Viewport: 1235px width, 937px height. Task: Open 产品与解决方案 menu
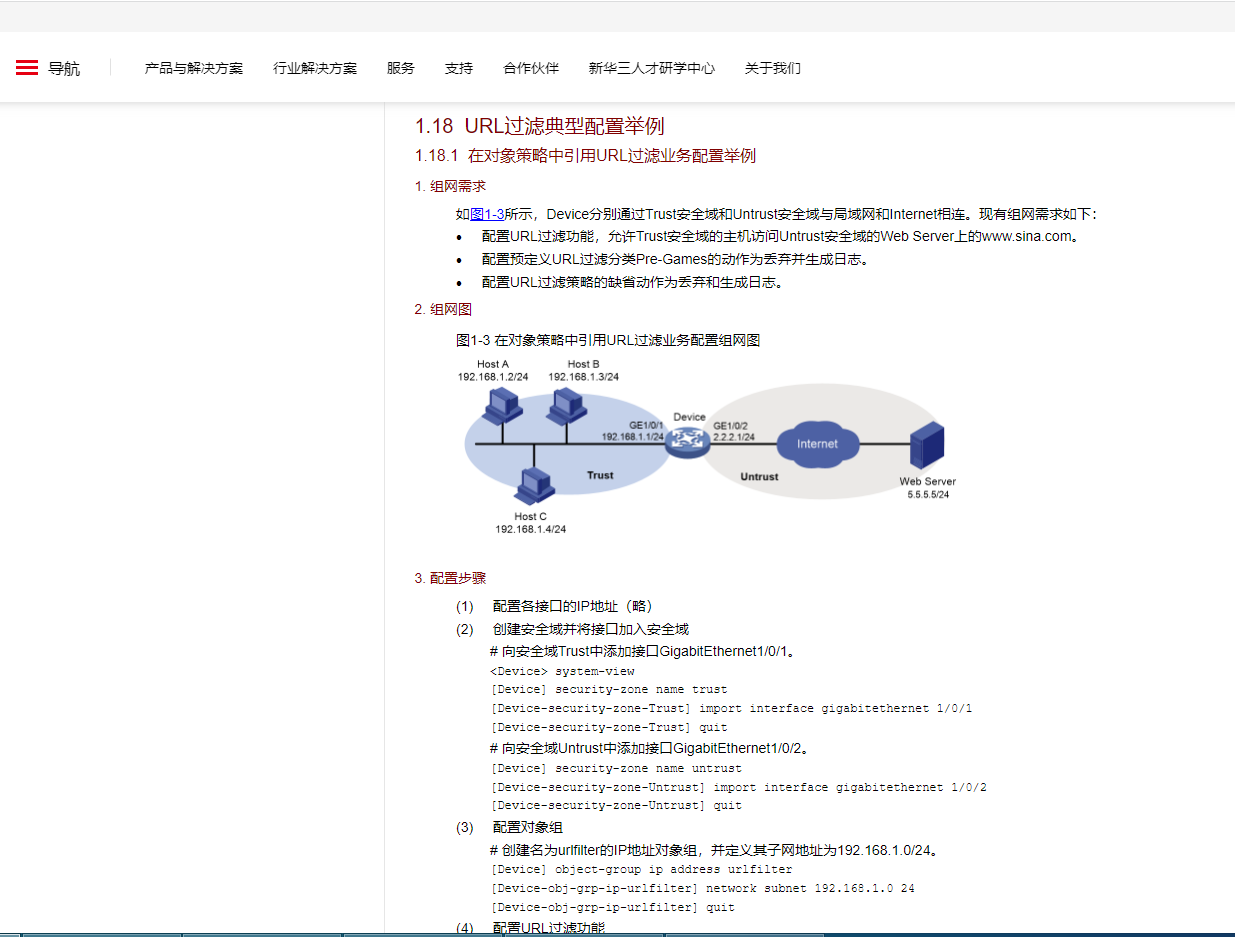coord(194,69)
